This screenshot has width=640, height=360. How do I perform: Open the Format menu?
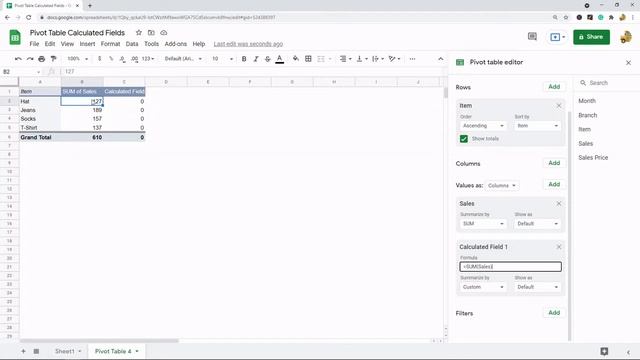[x=110, y=44]
